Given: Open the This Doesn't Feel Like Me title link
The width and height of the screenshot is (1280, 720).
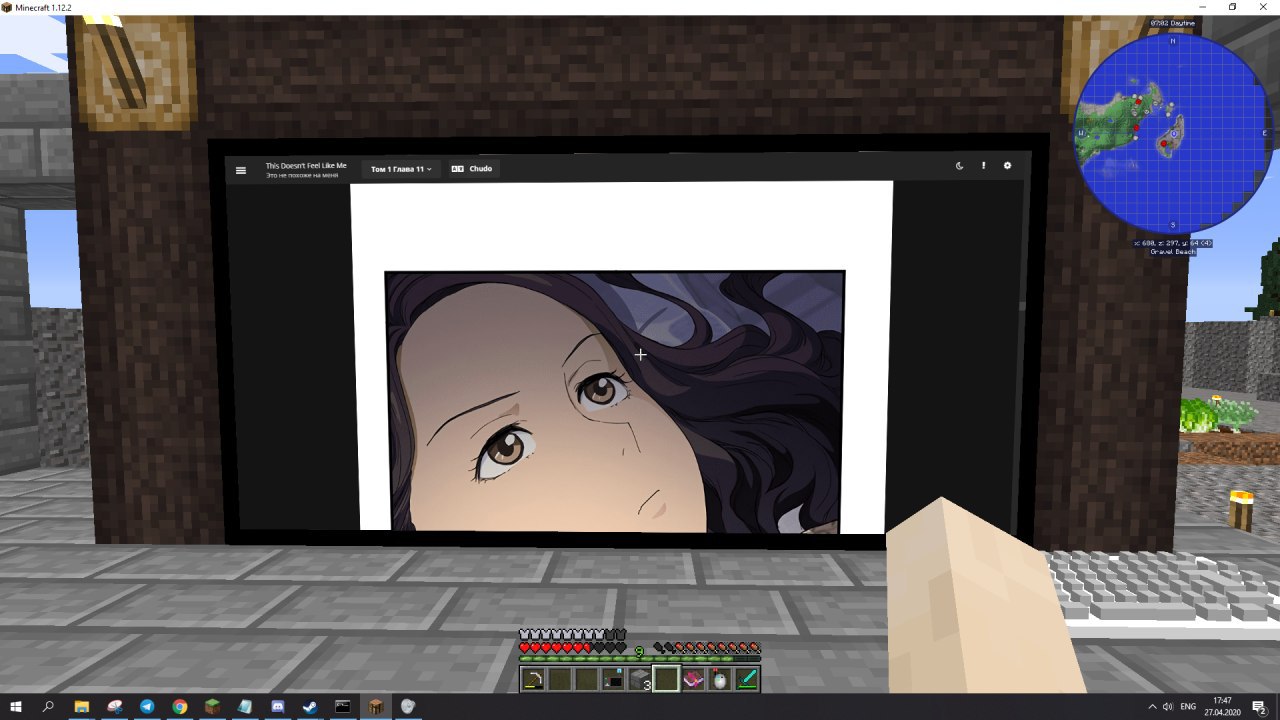Looking at the screenshot, I should pyautogui.click(x=306, y=166).
